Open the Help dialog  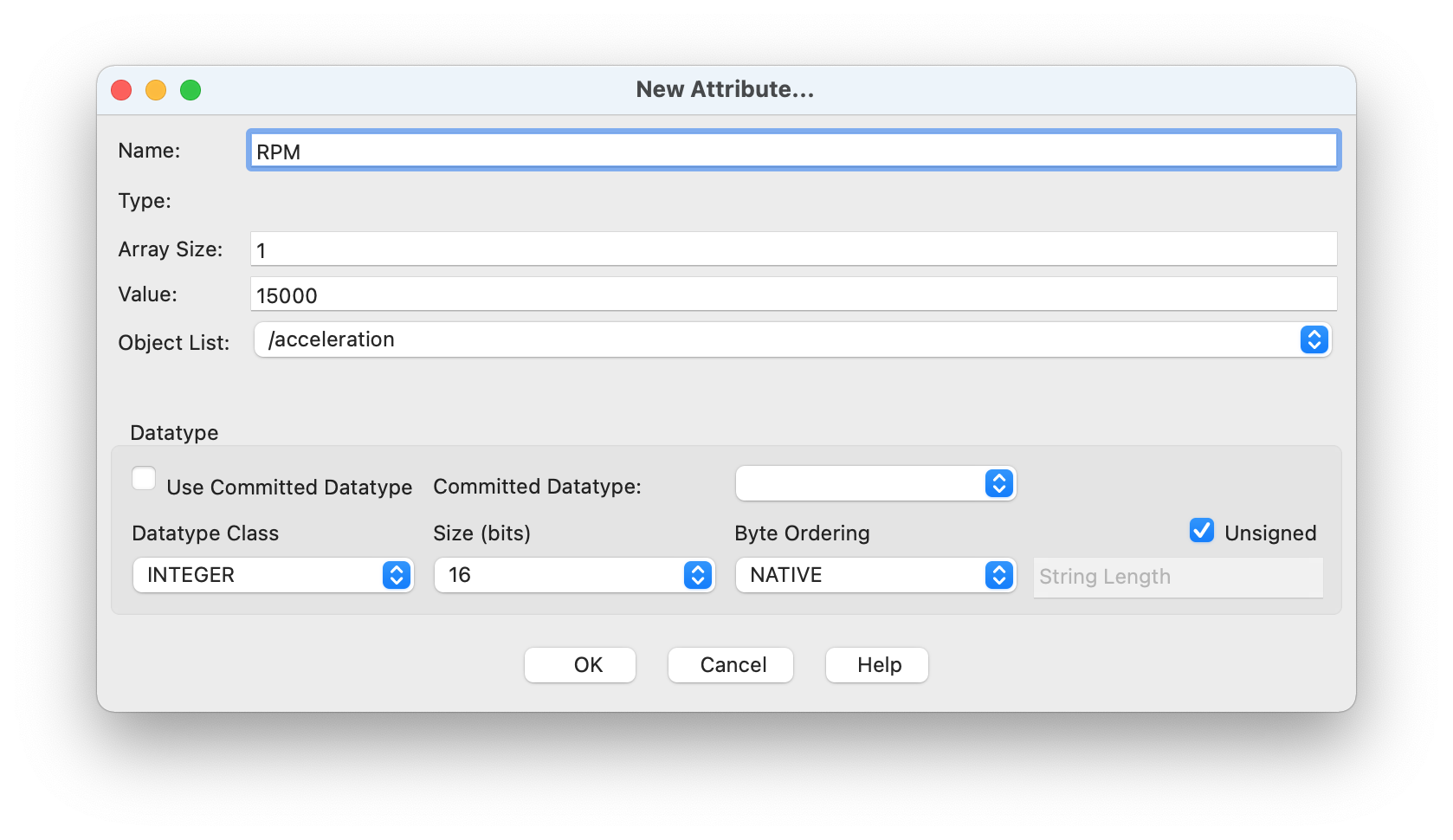click(876, 665)
